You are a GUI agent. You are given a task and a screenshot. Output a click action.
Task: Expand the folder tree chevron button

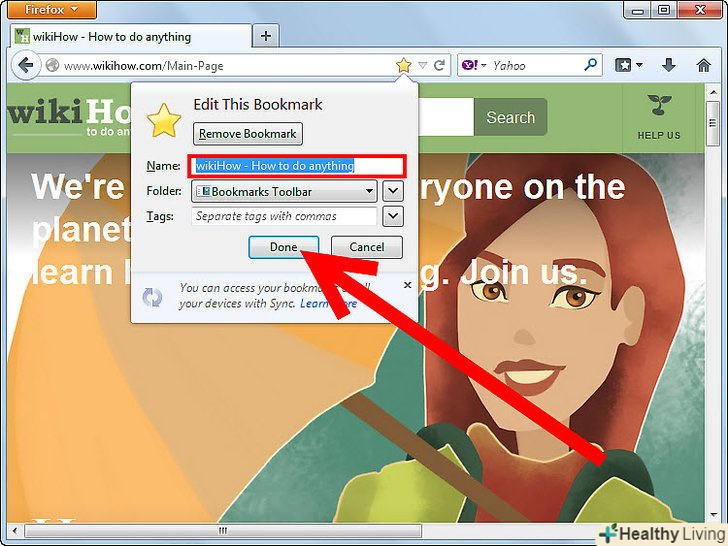click(393, 191)
